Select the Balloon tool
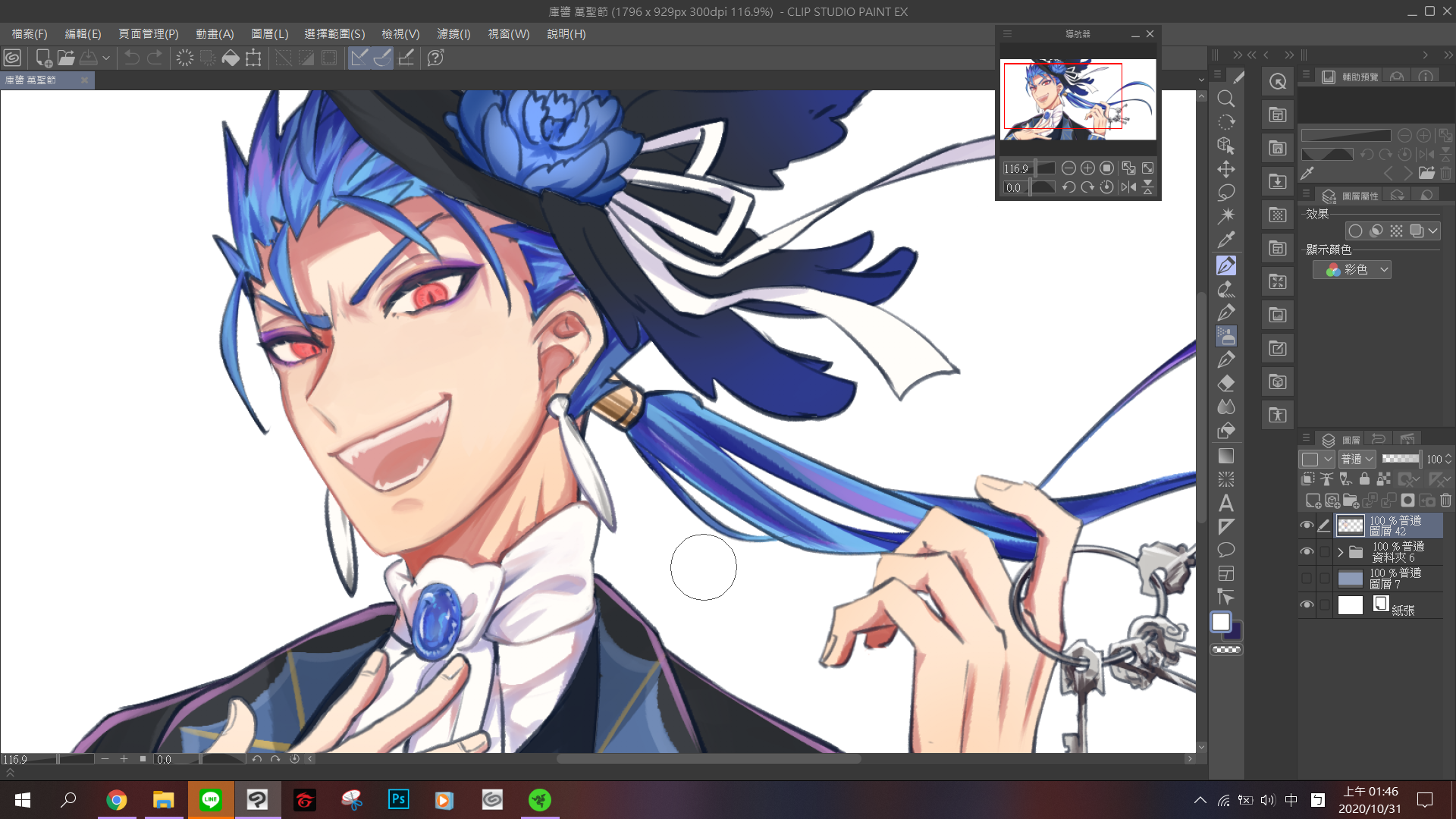Viewport: 1456px width, 819px height. point(1225,550)
